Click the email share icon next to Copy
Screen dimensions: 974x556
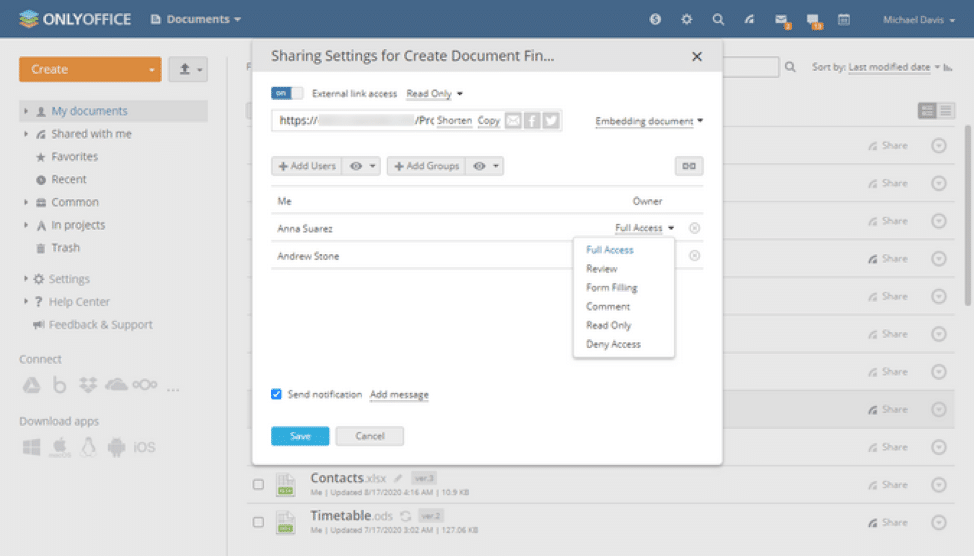513,121
